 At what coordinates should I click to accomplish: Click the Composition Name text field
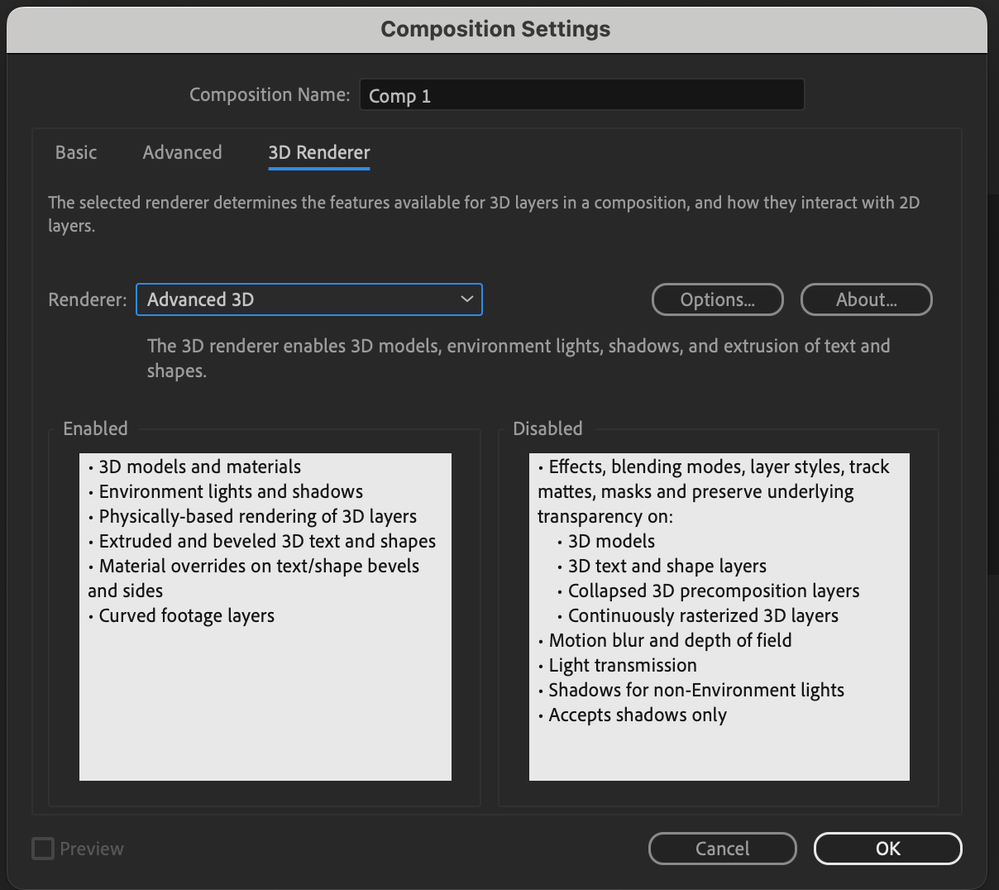[x=581, y=96]
